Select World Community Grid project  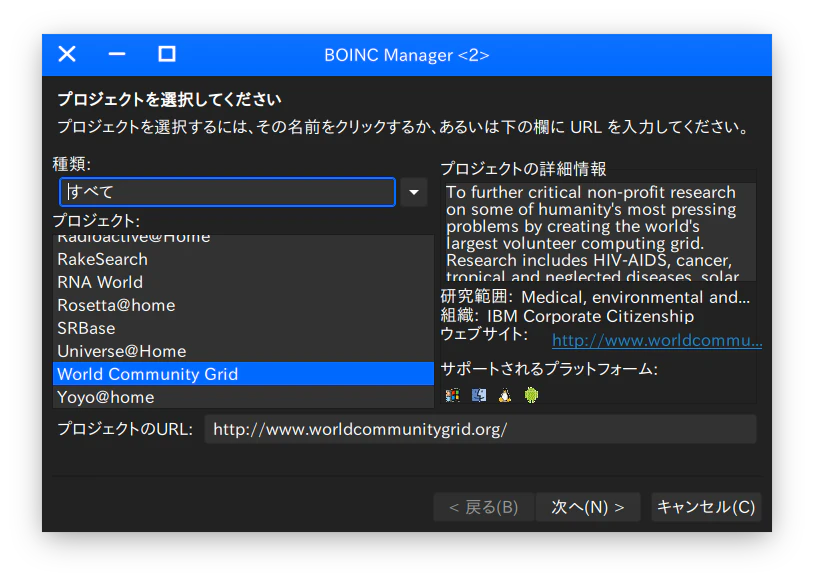tap(243, 374)
